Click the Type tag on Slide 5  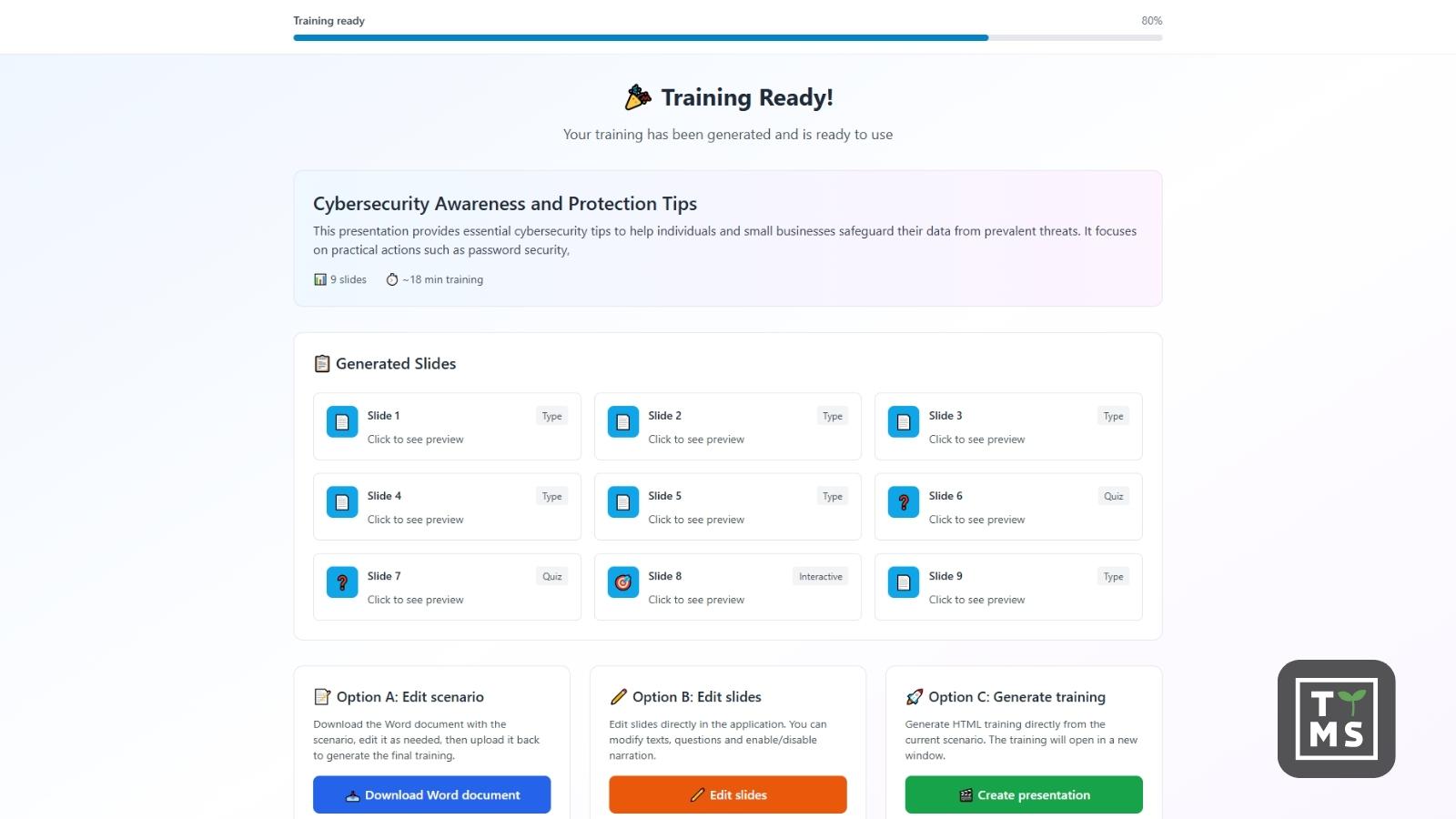pos(833,497)
